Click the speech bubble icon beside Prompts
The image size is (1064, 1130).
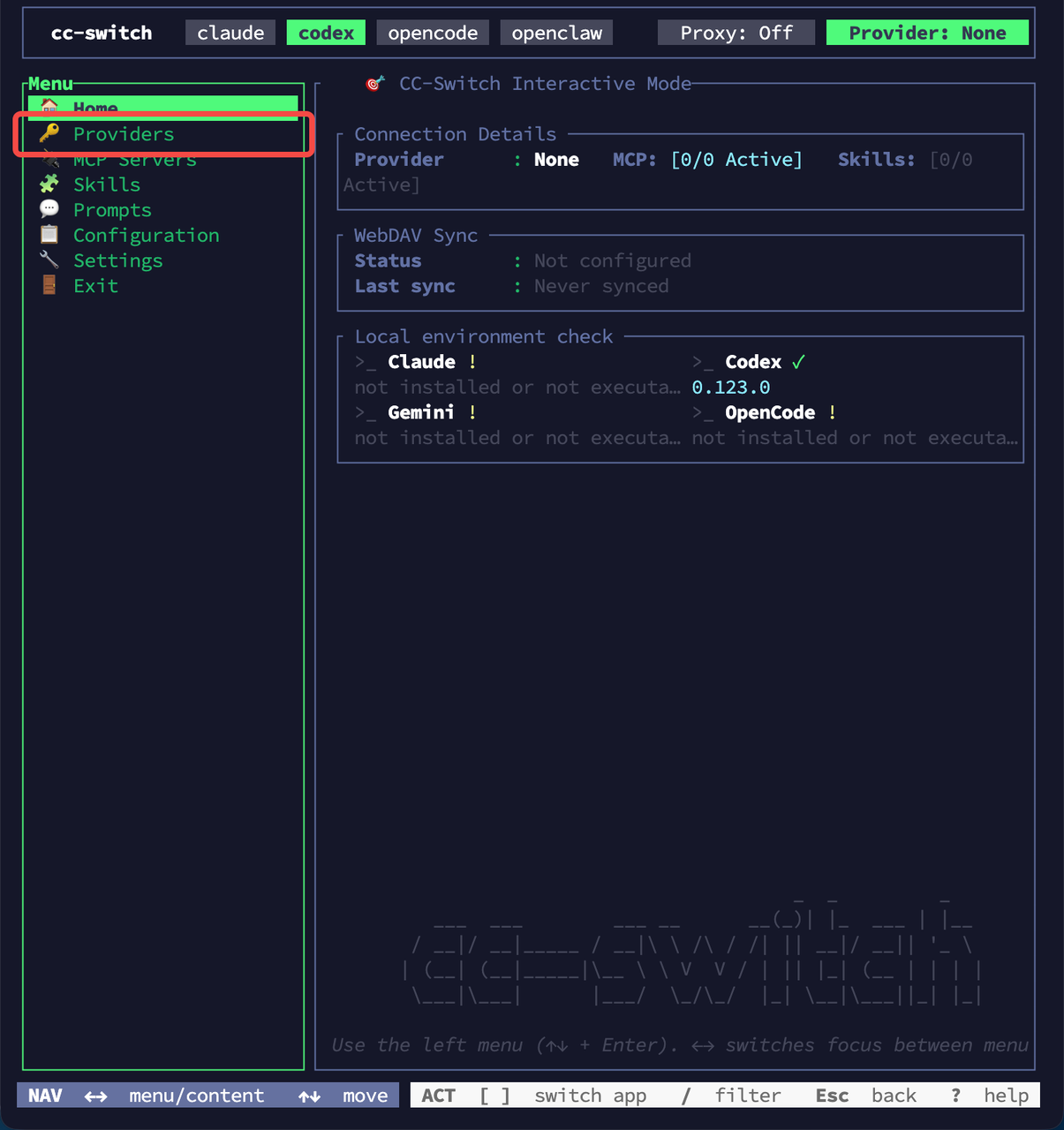pos(49,209)
